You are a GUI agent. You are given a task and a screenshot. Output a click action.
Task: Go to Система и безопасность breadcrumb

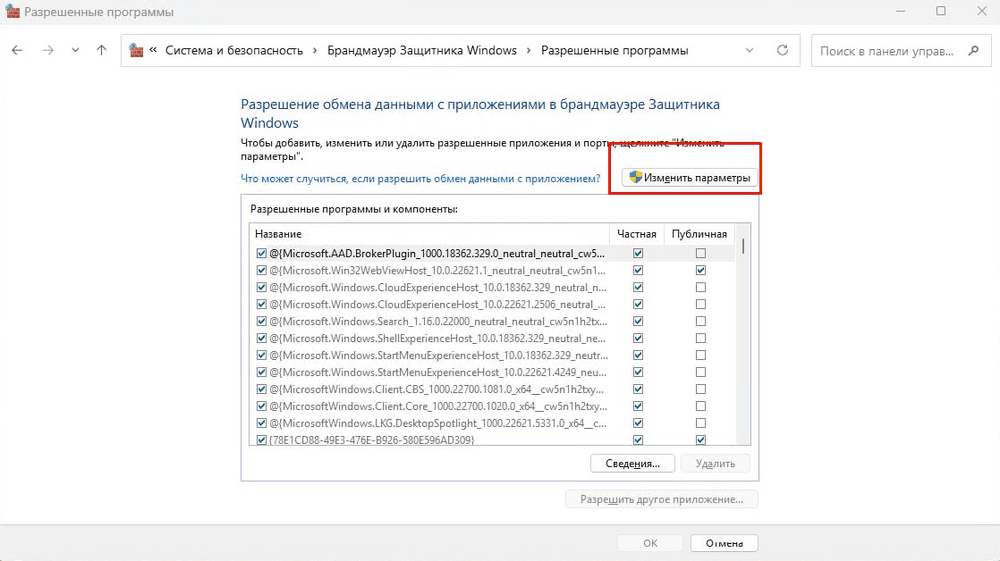234,50
